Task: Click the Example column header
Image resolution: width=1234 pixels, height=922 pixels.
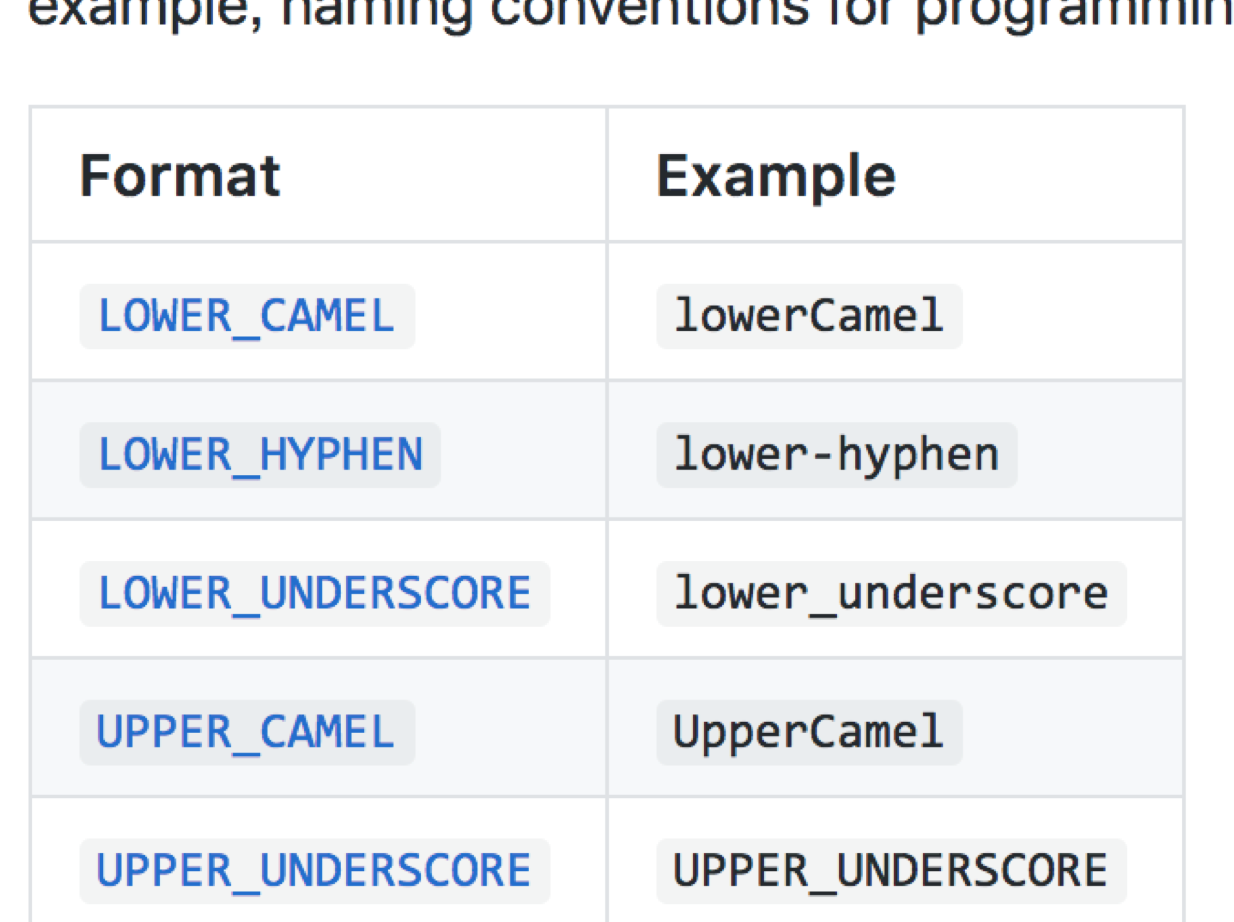Action: click(x=776, y=176)
